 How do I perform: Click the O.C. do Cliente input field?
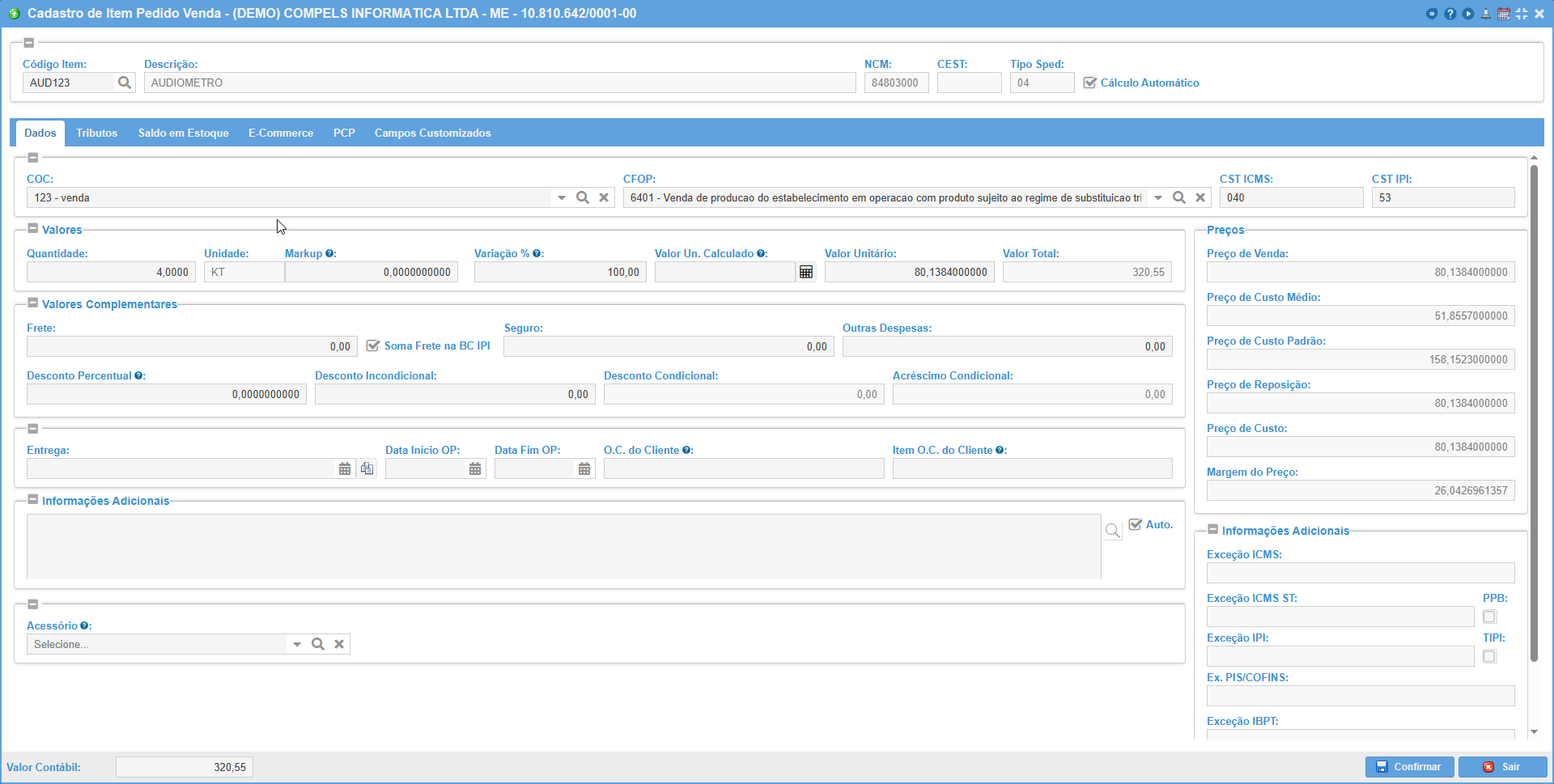[x=744, y=468]
